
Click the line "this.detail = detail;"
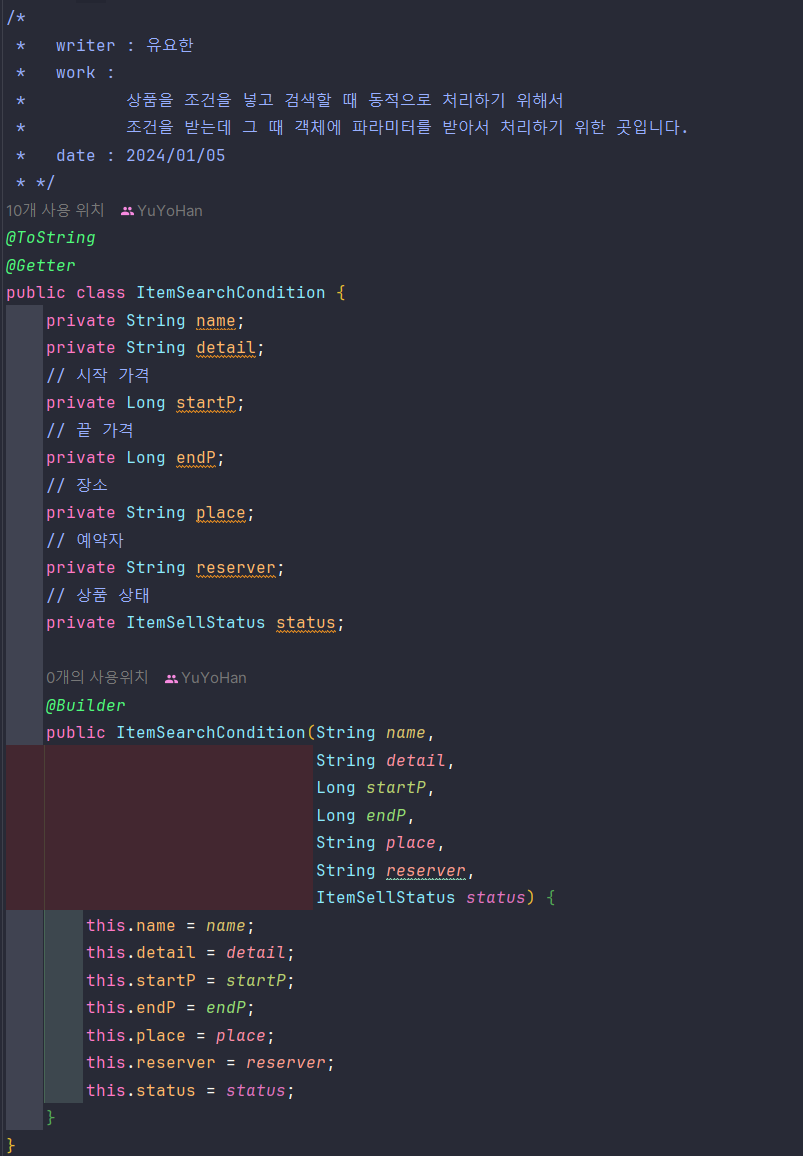click(x=190, y=953)
